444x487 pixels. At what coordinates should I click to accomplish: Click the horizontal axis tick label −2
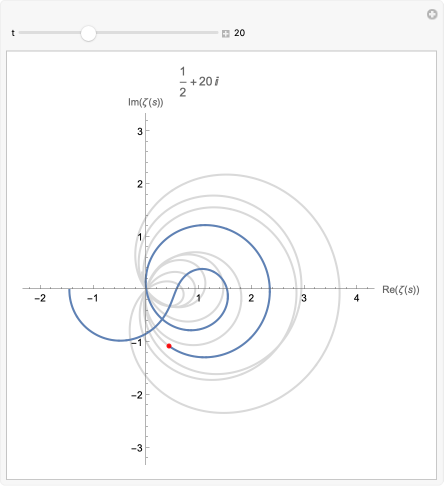(40, 298)
